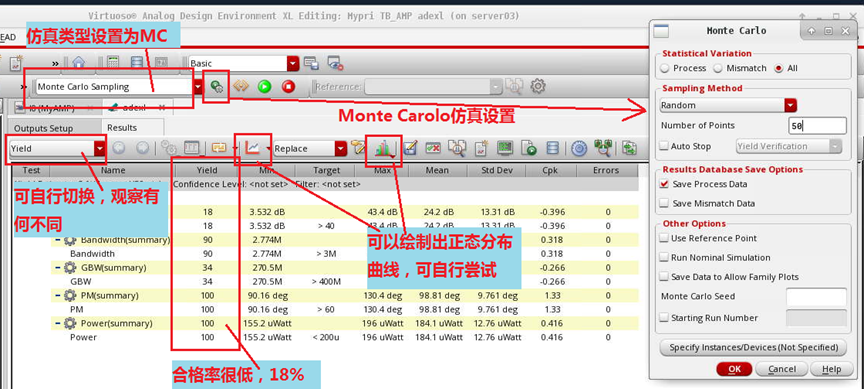Viewport: 864px width, 389px height.
Task: Open the Replace plotting mode dropdown
Action: tap(342, 148)
